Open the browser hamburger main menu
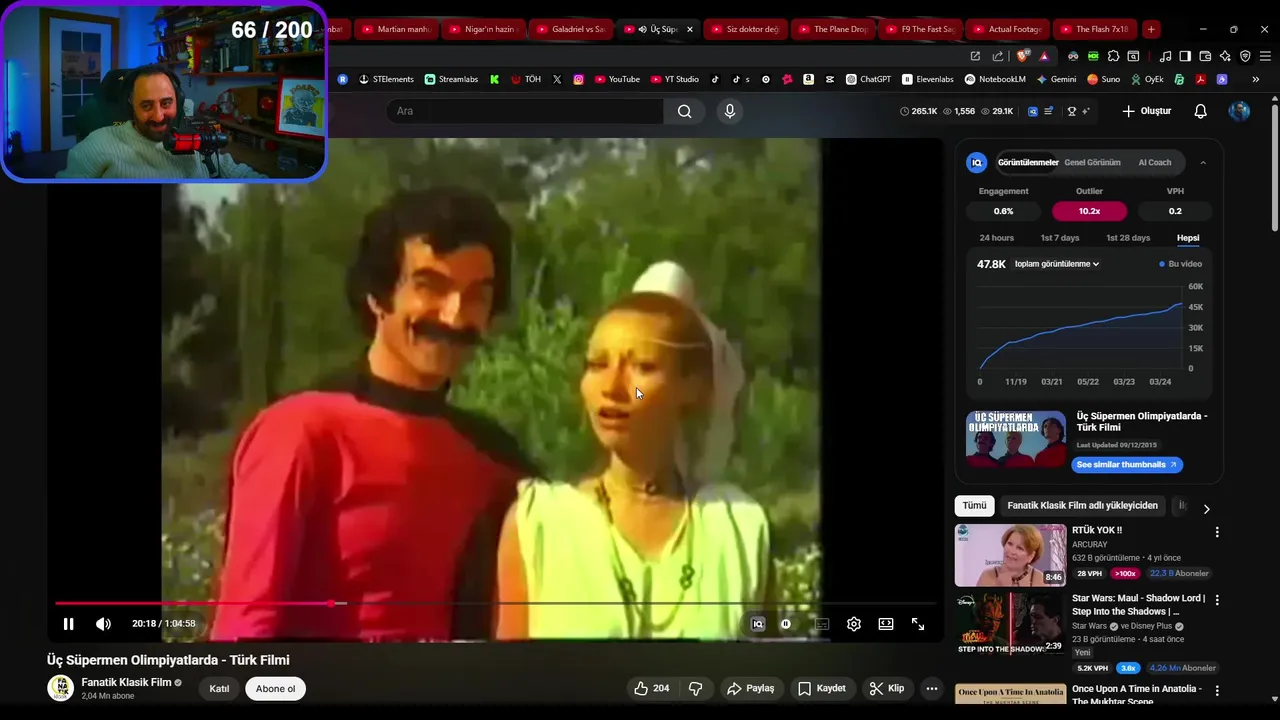The image size is (1280, 720). pyautogui.click(x=1265, y=56)
